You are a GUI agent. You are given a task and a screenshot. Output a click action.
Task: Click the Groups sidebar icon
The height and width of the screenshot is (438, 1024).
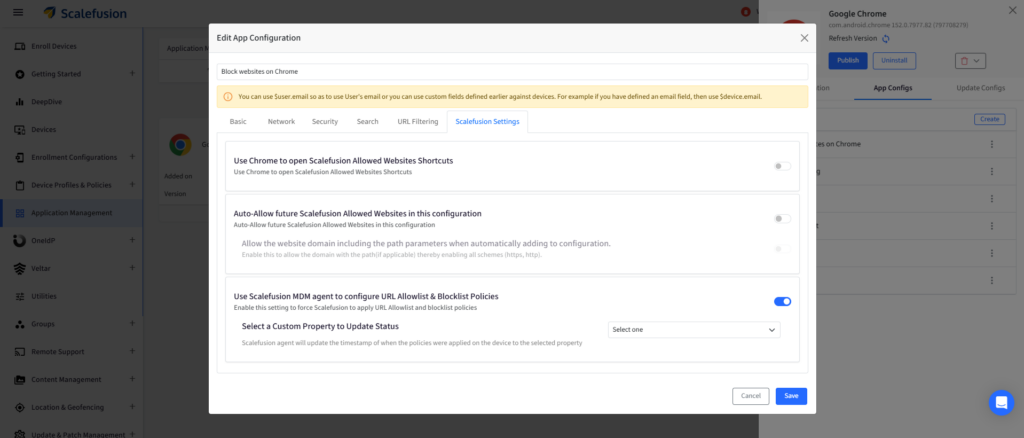(20, 324)
